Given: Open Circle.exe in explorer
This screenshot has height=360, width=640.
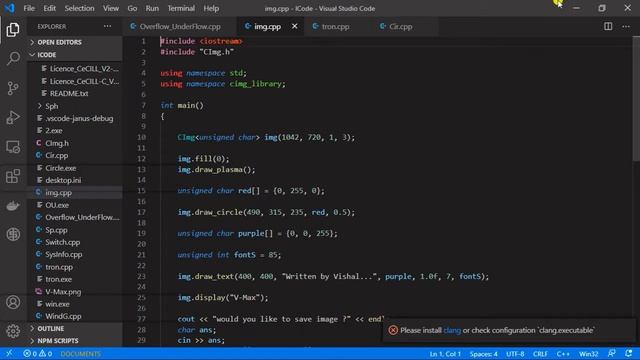Looking at the screenshot, I should pos(60,168).
